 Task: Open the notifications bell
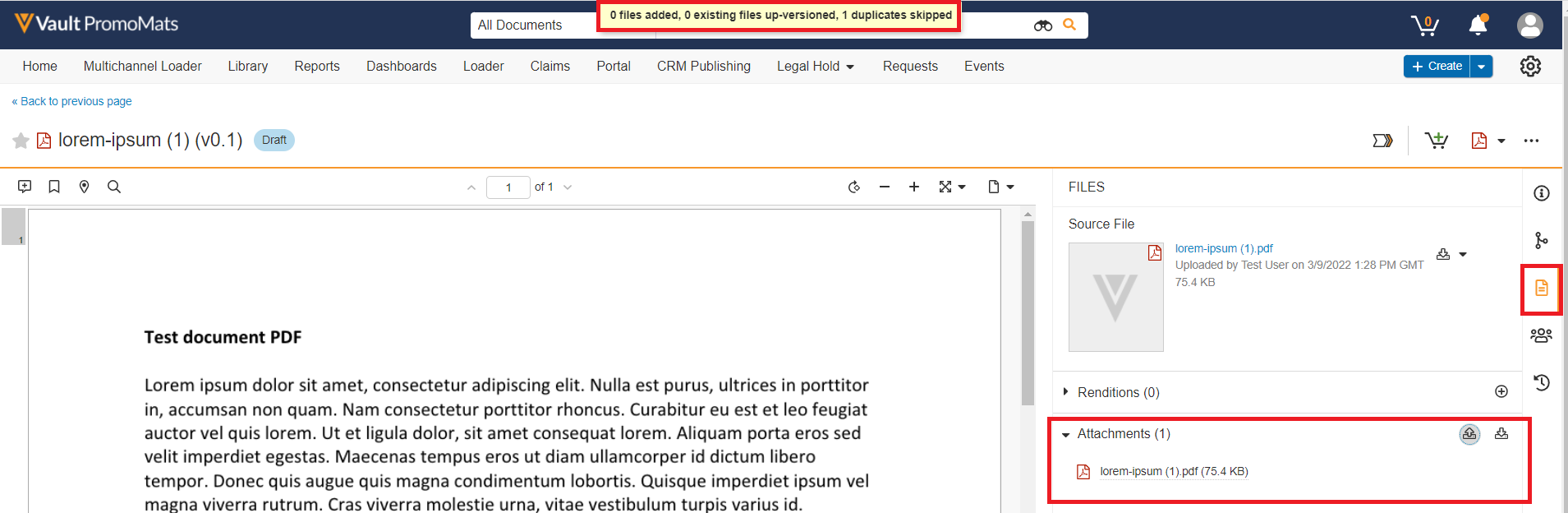[1478, 25]
